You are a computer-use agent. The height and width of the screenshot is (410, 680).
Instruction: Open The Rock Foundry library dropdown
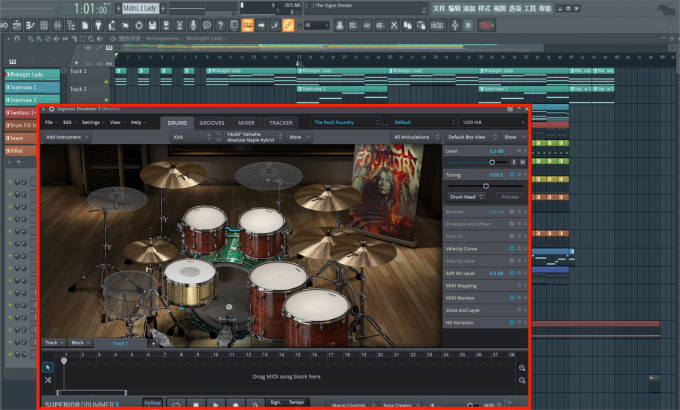[346, 122]
